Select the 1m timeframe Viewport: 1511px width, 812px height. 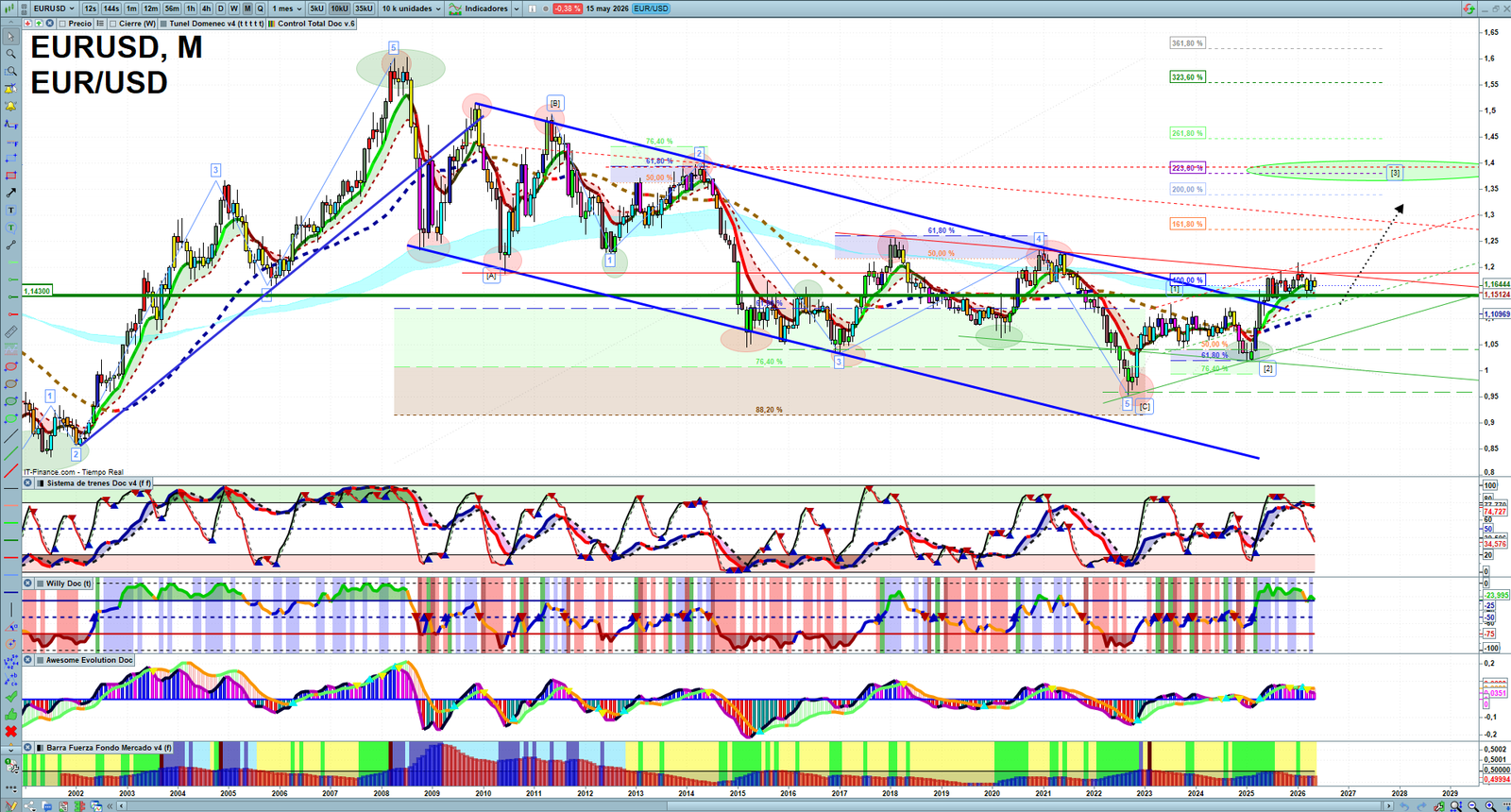(x=131, y=8)
